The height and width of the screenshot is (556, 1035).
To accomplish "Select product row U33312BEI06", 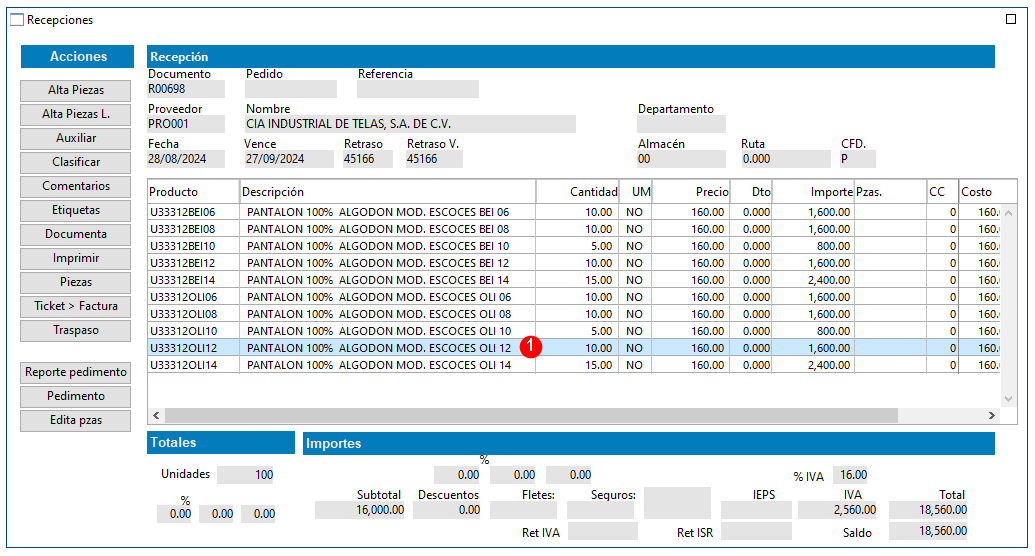I will (x=574, y=212).
